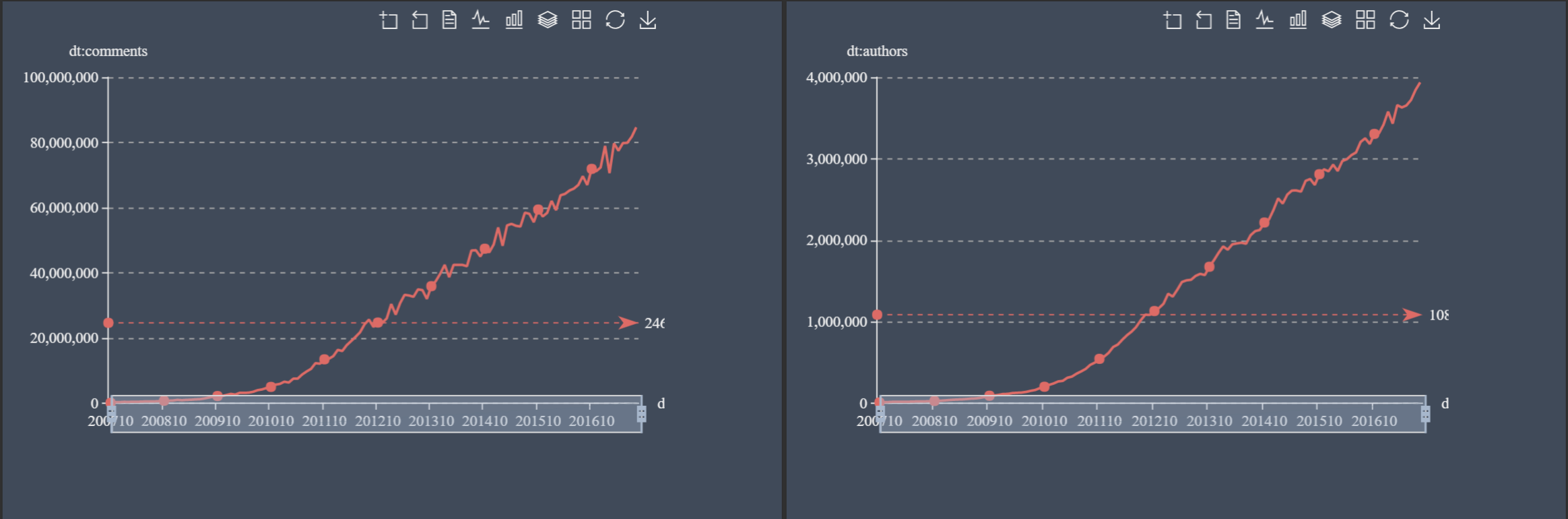Toggle tiled mode on the comments chart
The height and width of the screenshot is (519, 1568).
point(581,20)
